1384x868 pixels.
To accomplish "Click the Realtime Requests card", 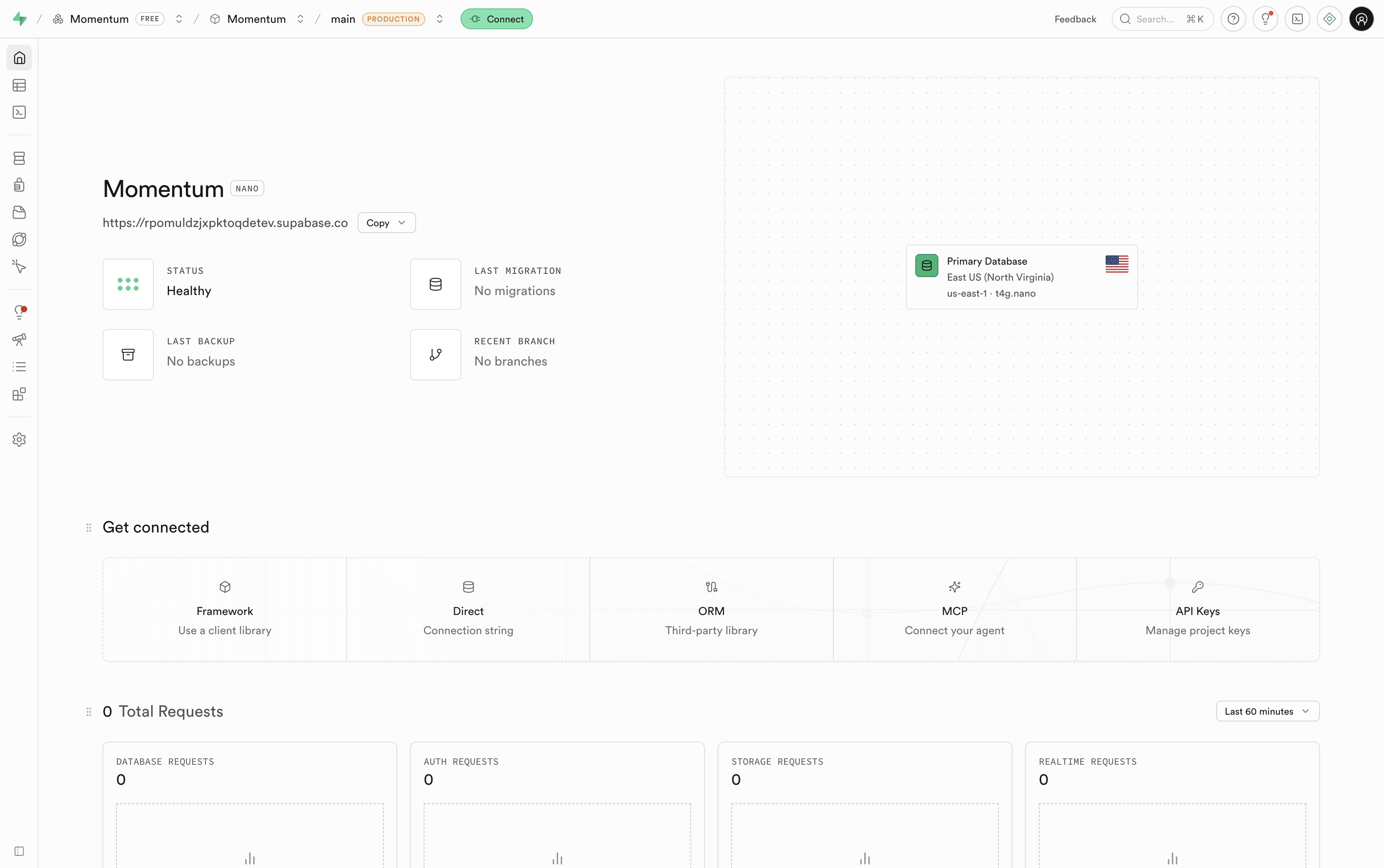I will tap(1173, 805).
